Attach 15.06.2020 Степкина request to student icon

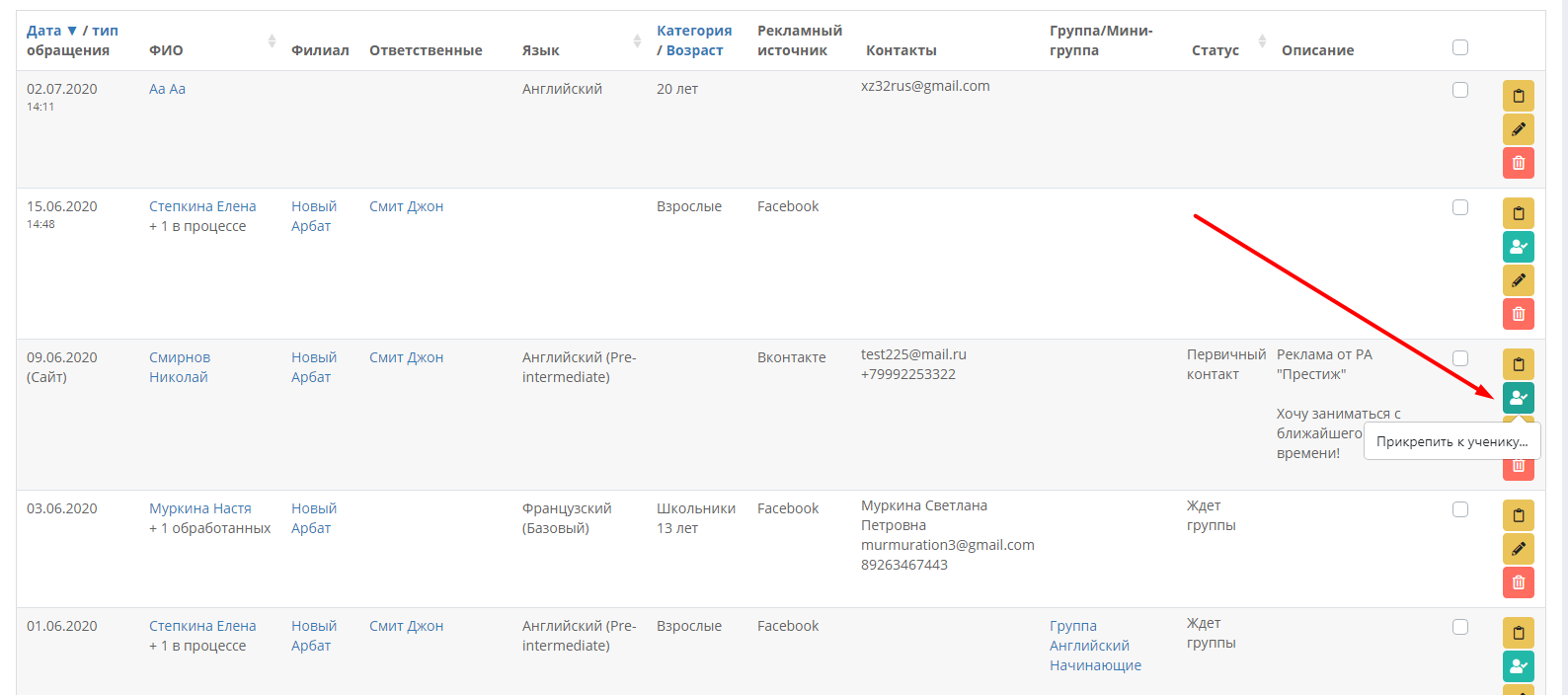(1519, 247)
